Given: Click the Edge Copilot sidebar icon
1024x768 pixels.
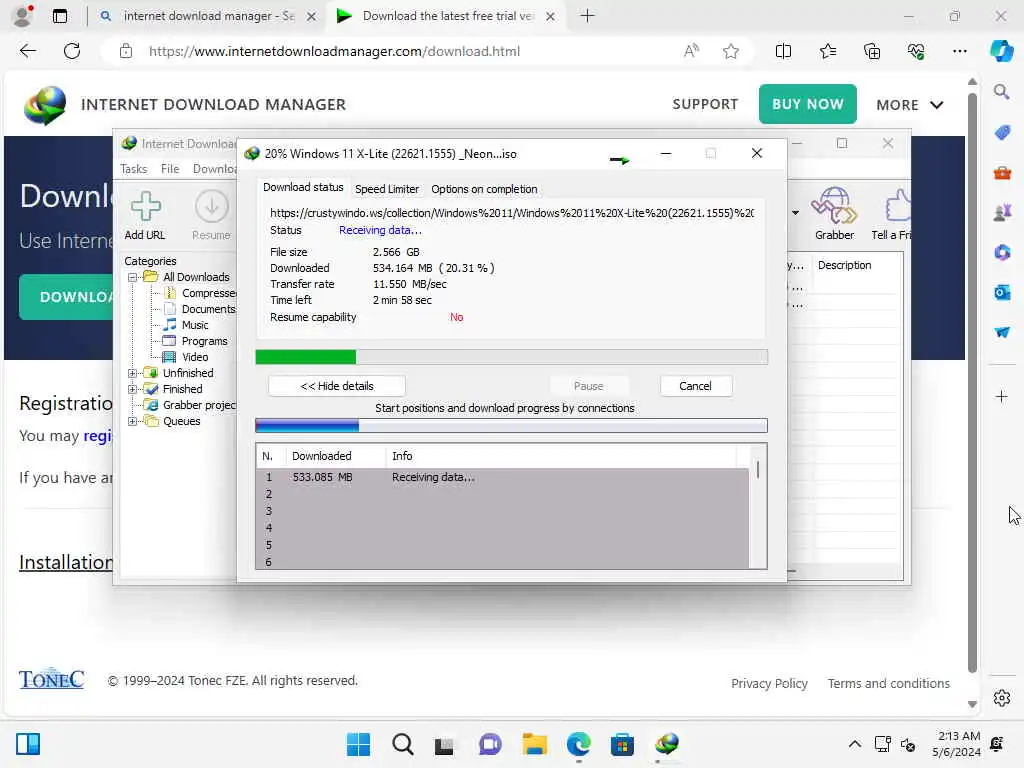Looking at the screenshot, I should [1001, 51].
